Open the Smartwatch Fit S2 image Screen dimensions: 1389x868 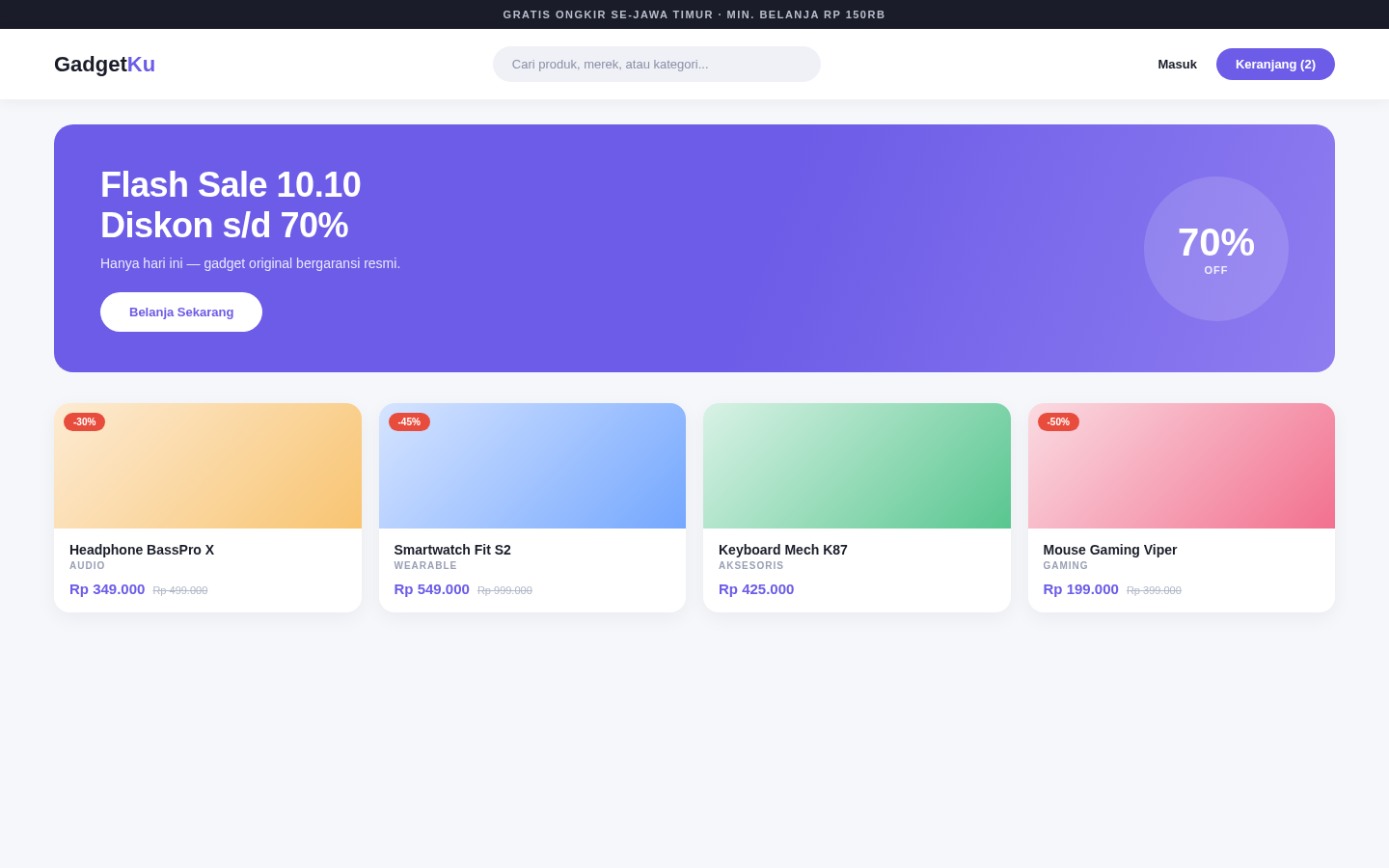point(532,466)
